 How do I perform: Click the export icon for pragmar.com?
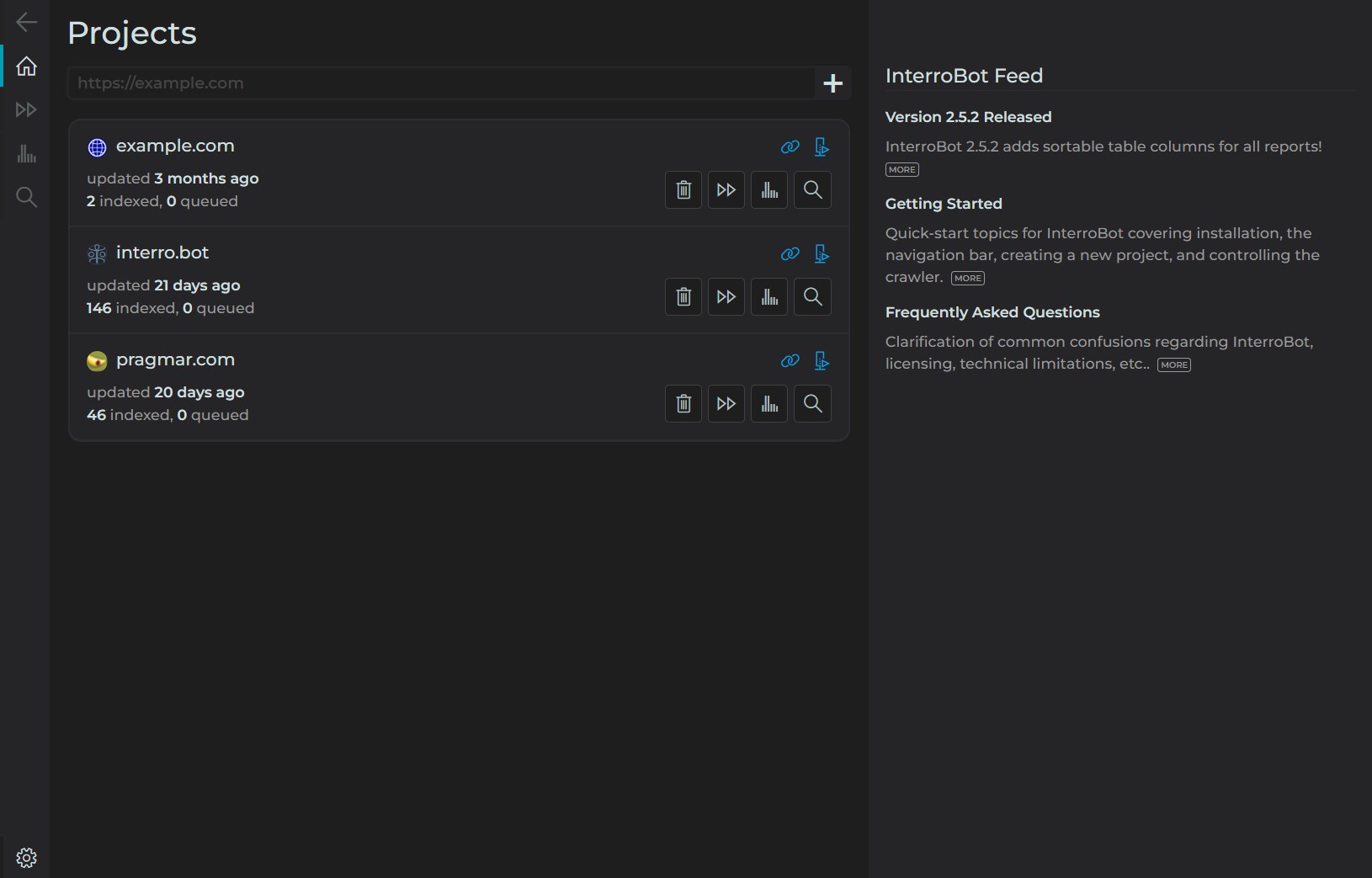pyautogui.click(x=822, y=360)
